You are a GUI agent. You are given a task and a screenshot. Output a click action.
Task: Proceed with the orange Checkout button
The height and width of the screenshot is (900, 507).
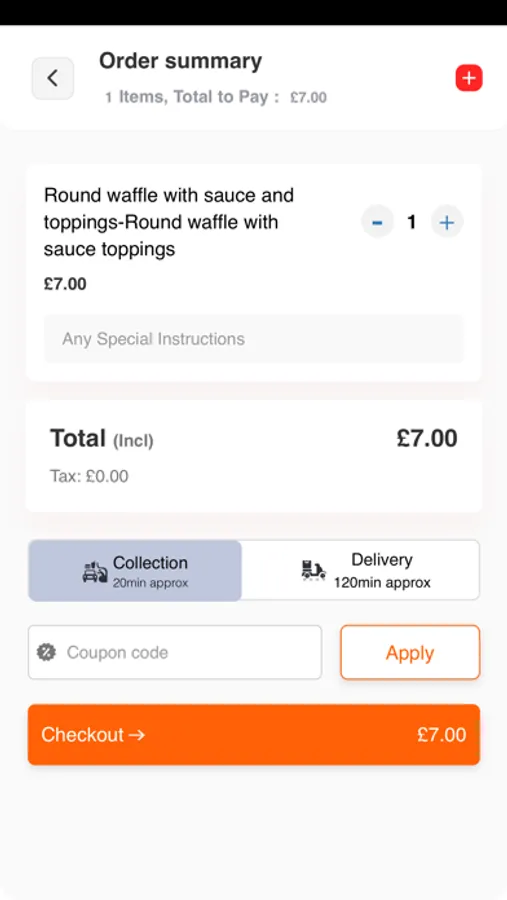pyautogui.click(x=254, y=735)
